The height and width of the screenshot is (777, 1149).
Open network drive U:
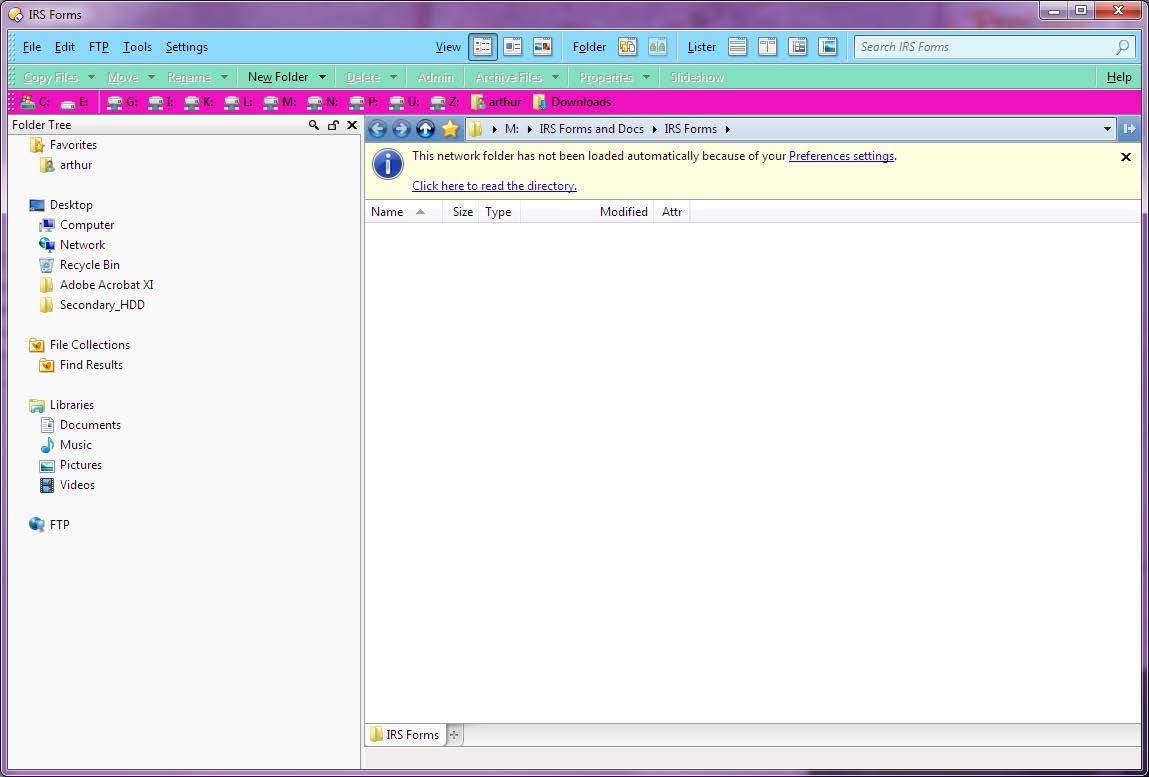404,102
